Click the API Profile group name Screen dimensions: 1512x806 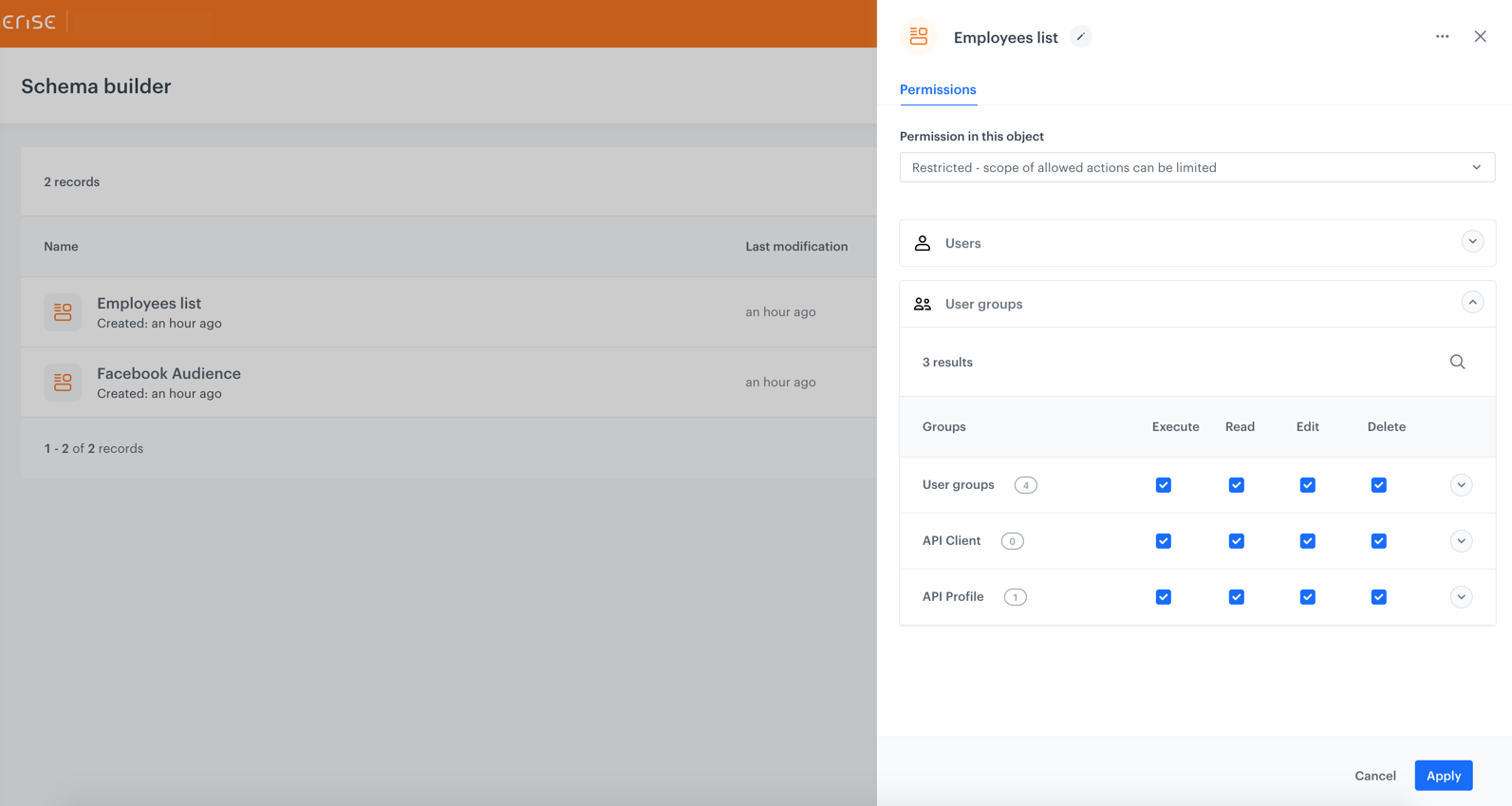[x=952, y=596]
